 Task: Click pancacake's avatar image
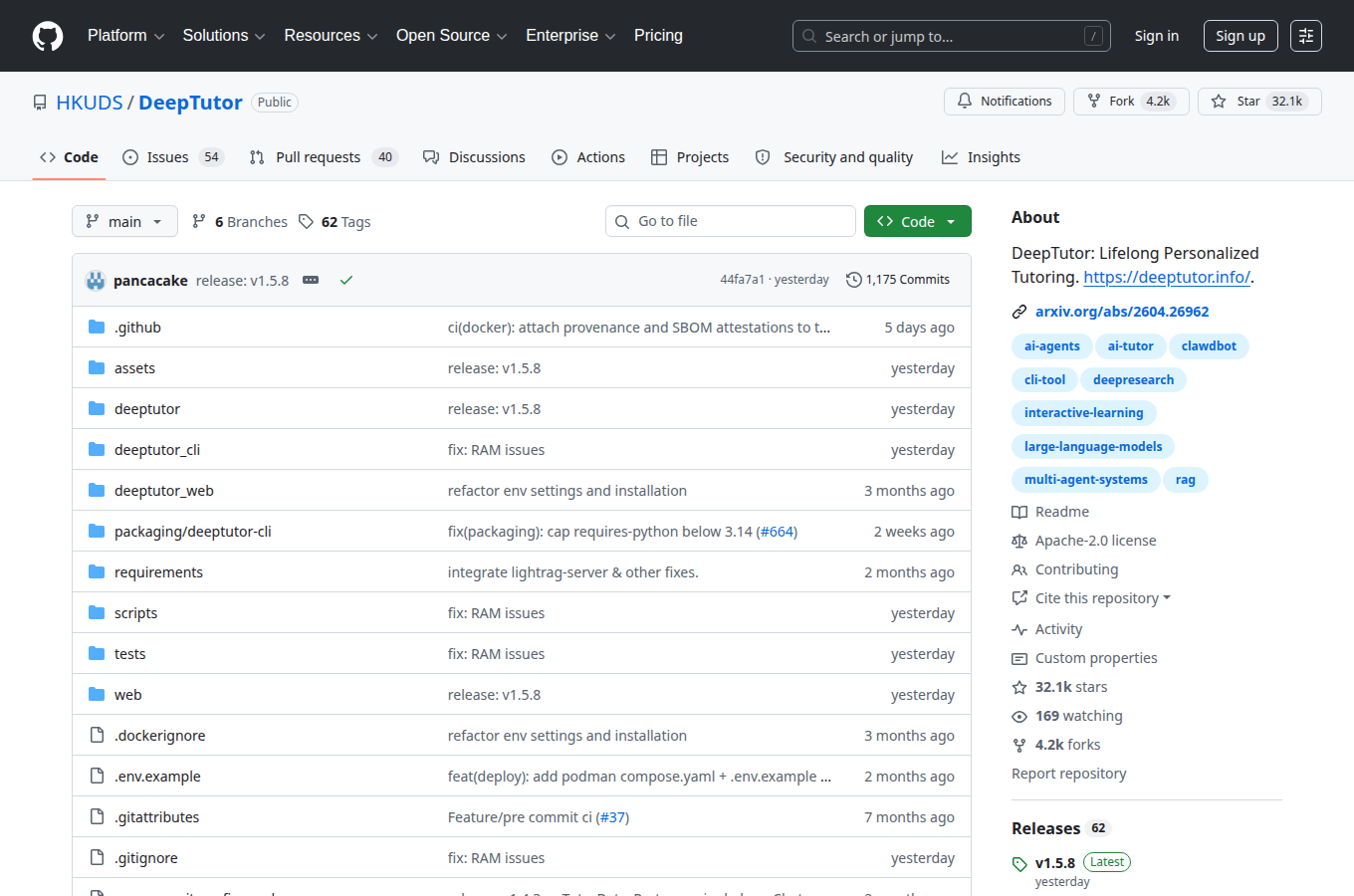[x=96, y=280]
